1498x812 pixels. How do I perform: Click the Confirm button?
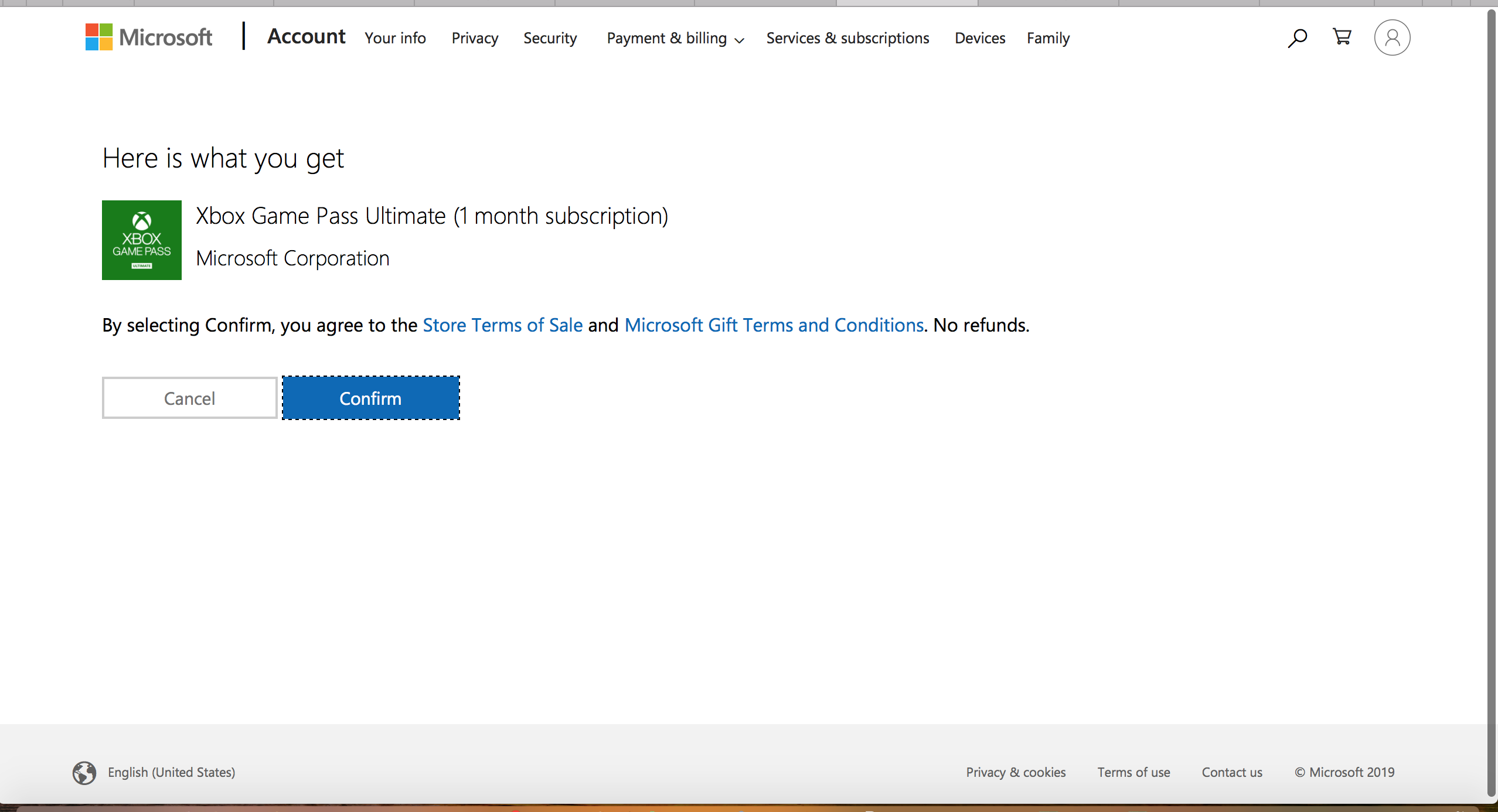point(370,398)
